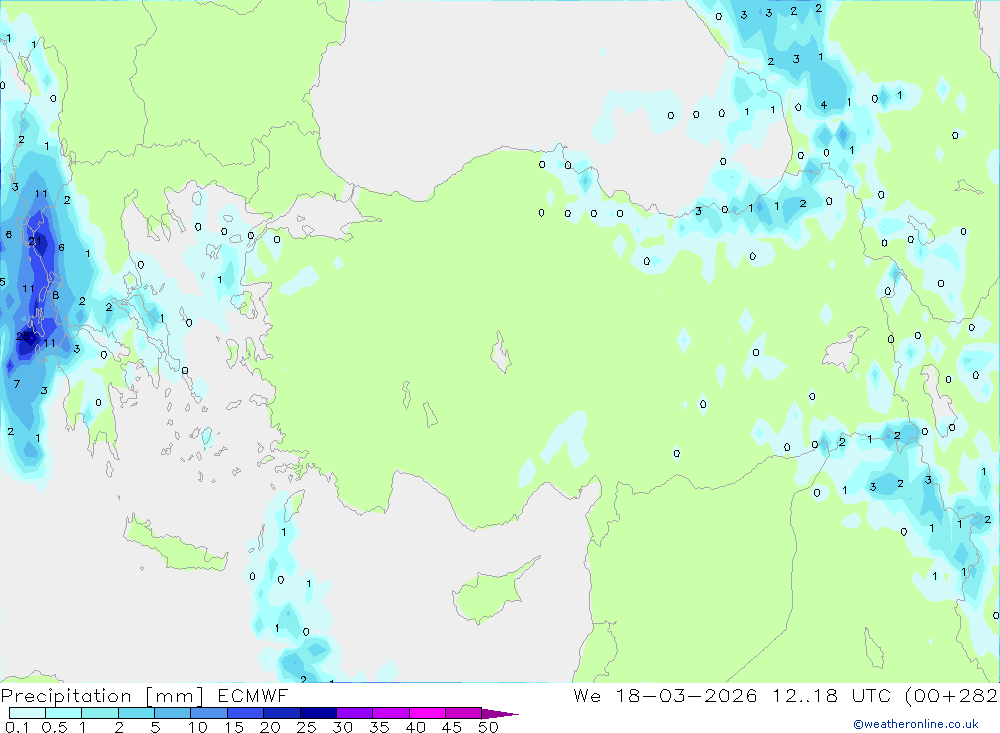
Task: Click the precipitation value '21' on the map
Action: point(34,241)
